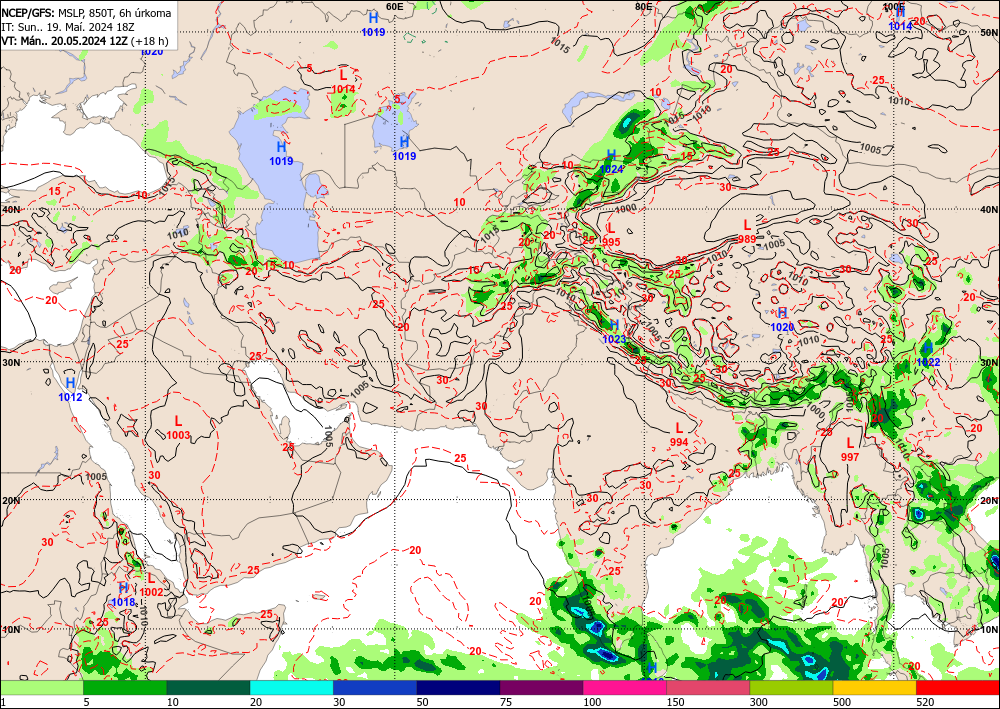Screen dimensions: 1000x709
Task: Pick the navy 50–75 mm legend swatch
Action: tap(458, 688)
